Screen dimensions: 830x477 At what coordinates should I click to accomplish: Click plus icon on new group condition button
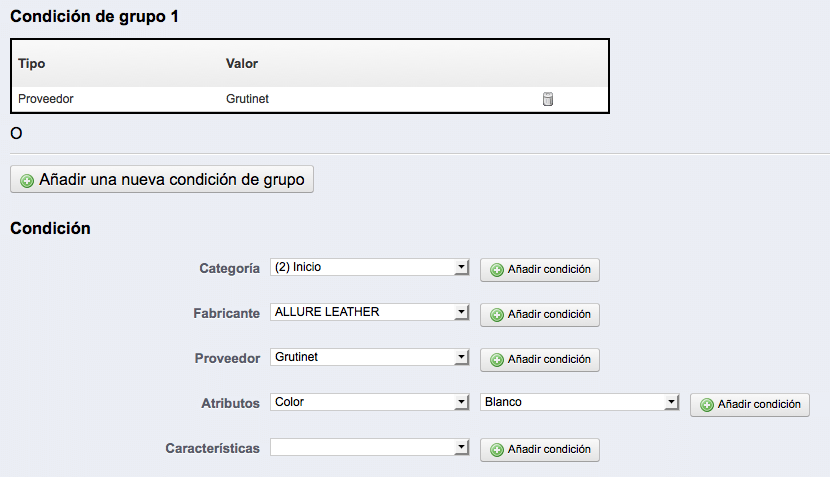(27, 181)
